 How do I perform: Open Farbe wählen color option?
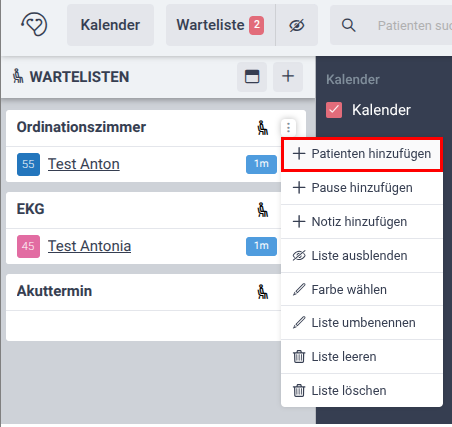pyautogui.click(x=362, y=289)
